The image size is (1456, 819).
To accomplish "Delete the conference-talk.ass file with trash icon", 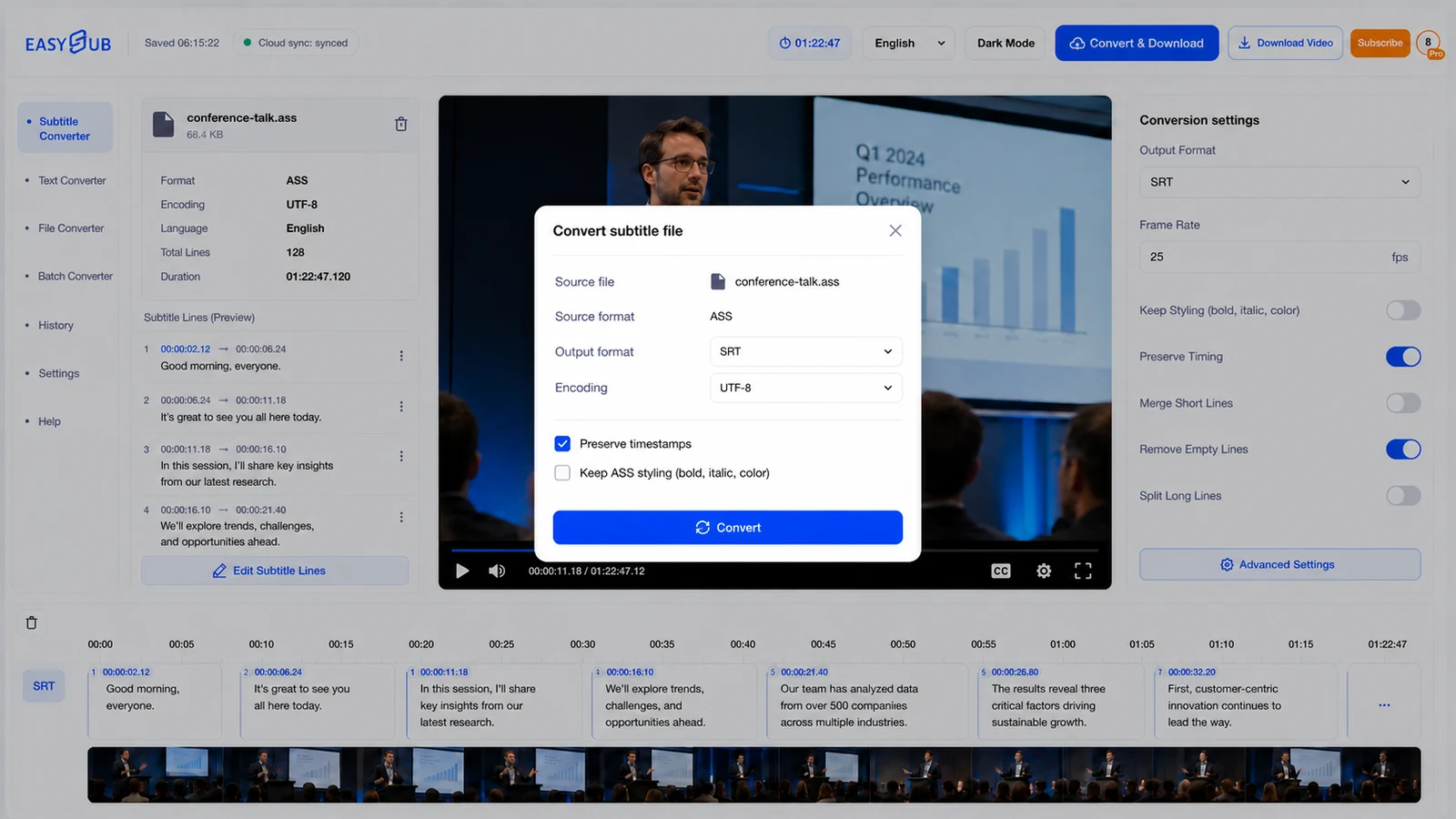I will click(x=400, y=125).
